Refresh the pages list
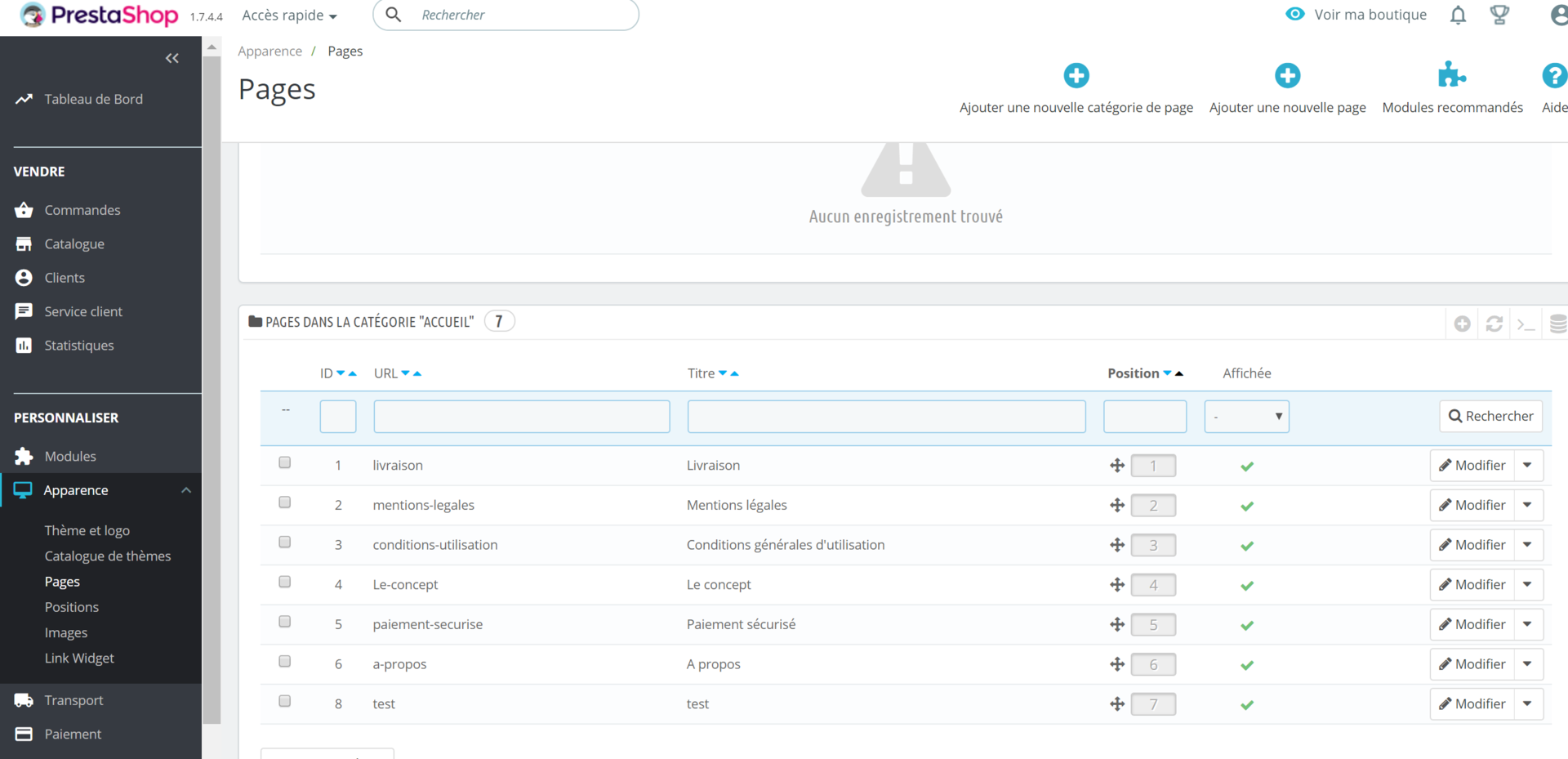This screenshot has width=1568, height=759. coord(1494,324)
